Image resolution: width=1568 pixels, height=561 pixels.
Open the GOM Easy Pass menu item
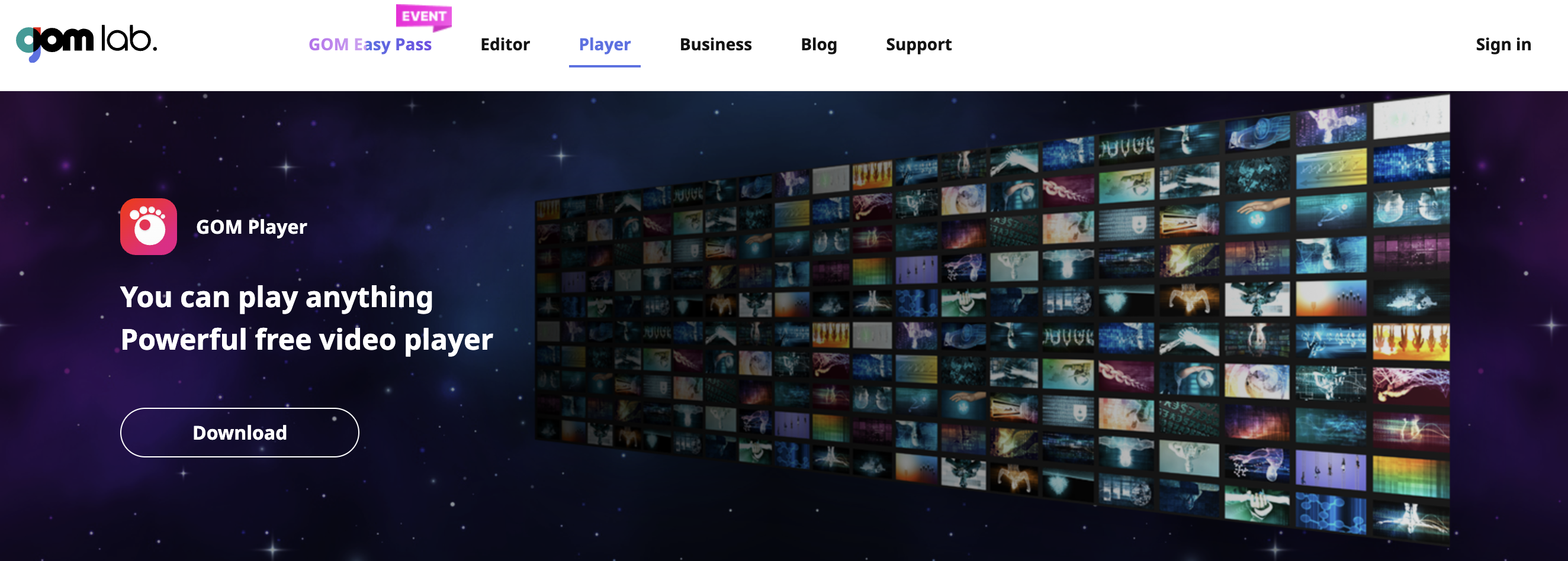tap(369, 45)
